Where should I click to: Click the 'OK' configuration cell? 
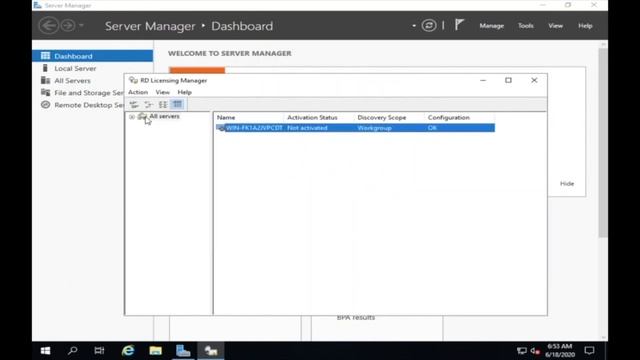(x=432, y=128)
